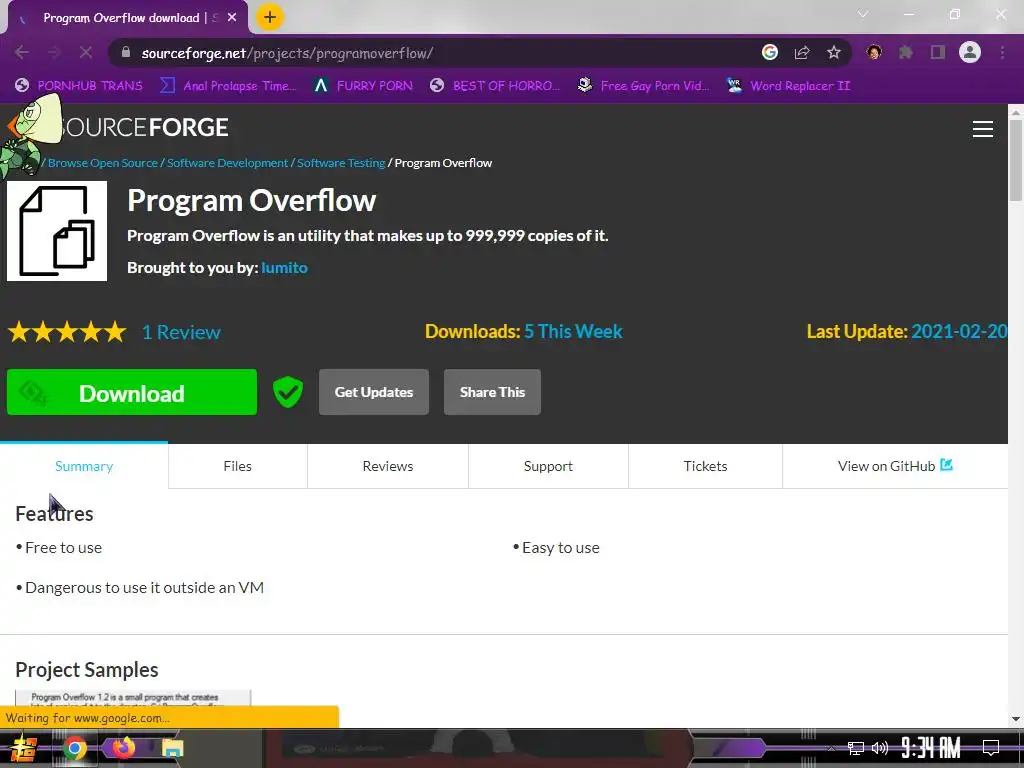Screen dimensions: 1024x768
Task: Click the five-star rating
Action: [x=67, y=332]
